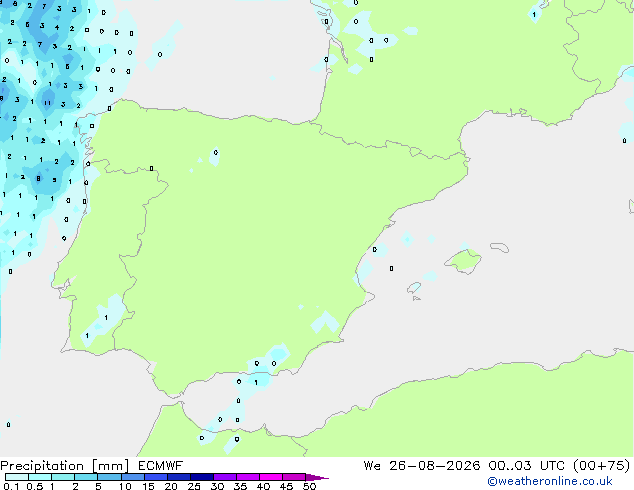Click the We 26-08-2026 forecast date text
The image size is (634, 490).
point(422,466)
